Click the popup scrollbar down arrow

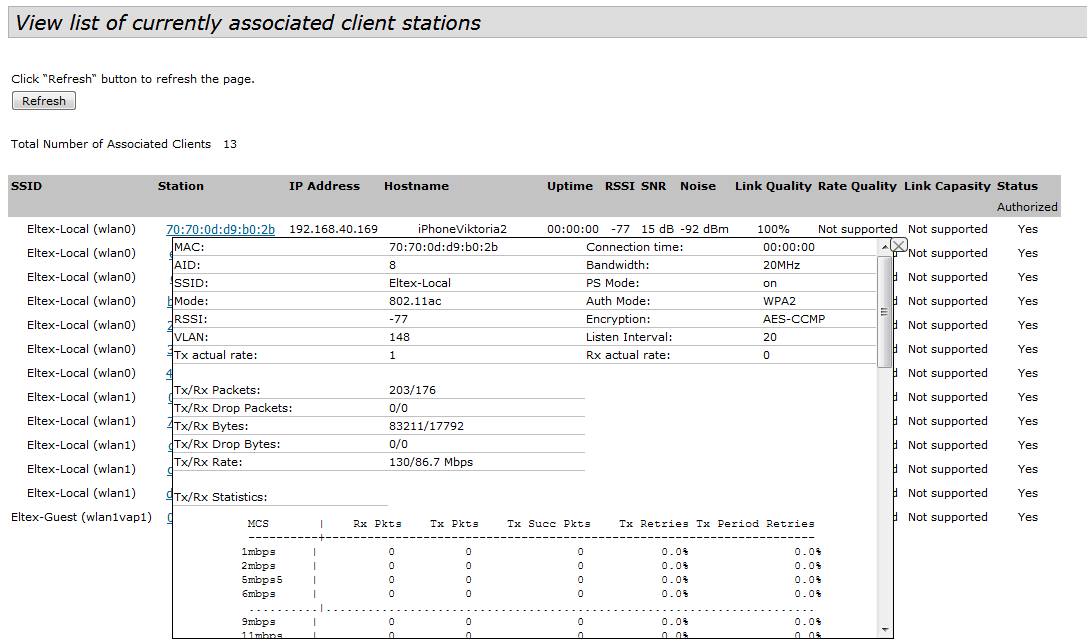coord(885,629)
